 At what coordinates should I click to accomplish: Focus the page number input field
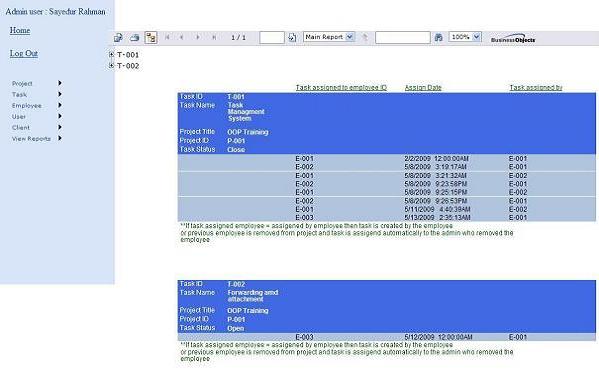272,37
